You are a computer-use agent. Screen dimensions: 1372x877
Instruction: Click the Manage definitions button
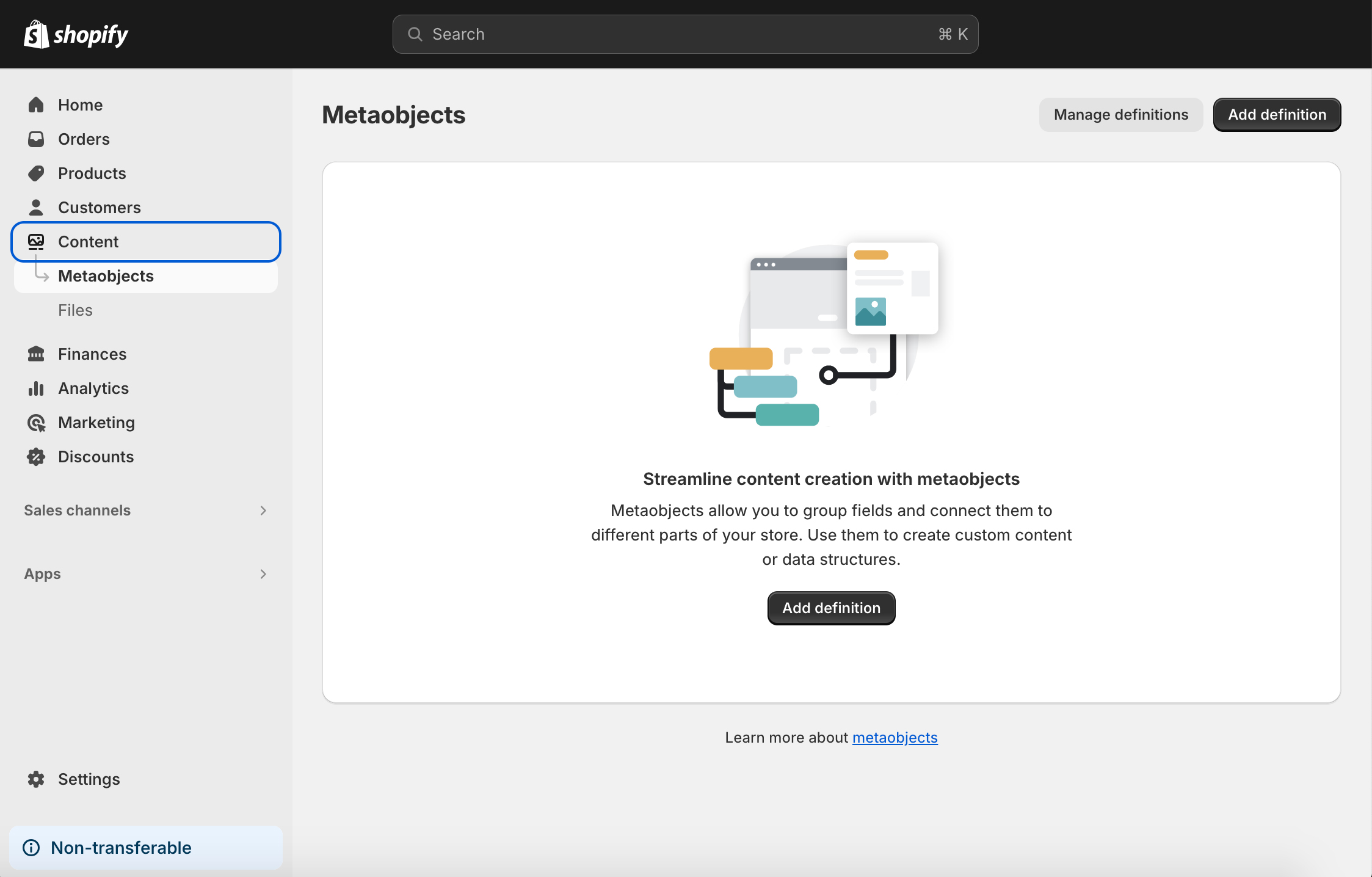pyautogui.click(x=1120, y=115)
